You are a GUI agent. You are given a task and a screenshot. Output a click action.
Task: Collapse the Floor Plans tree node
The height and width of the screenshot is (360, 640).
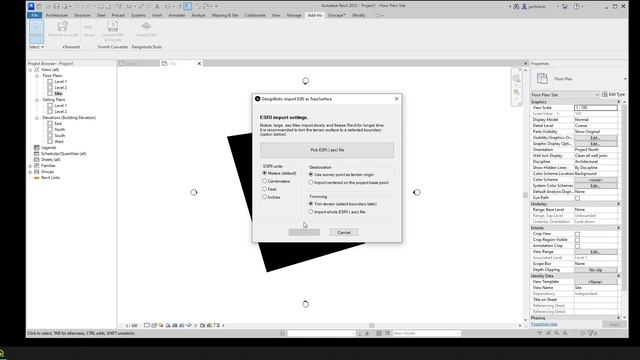pyautogui.click(x=37, y=76)
